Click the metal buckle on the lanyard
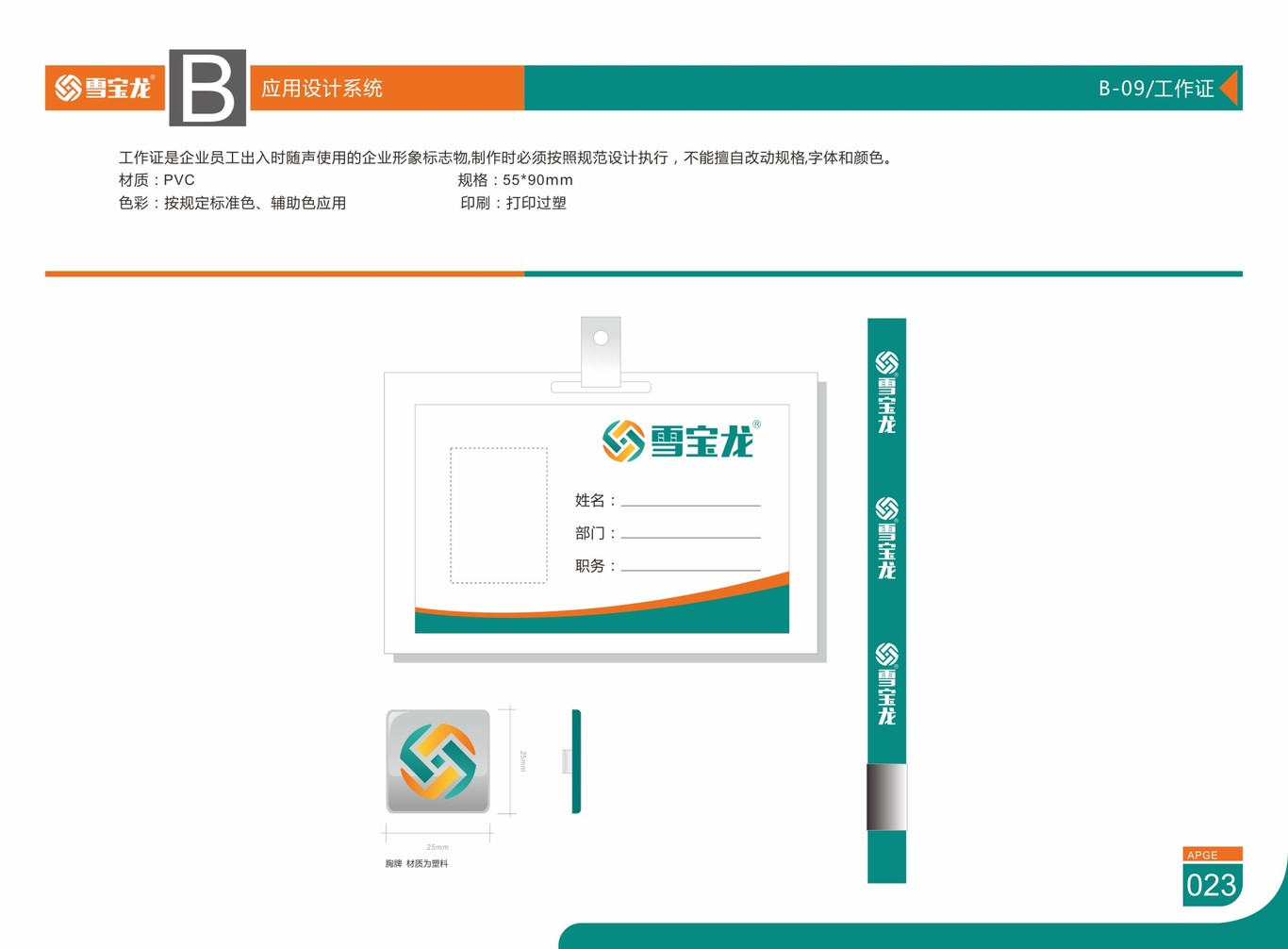 click(886, 797)
